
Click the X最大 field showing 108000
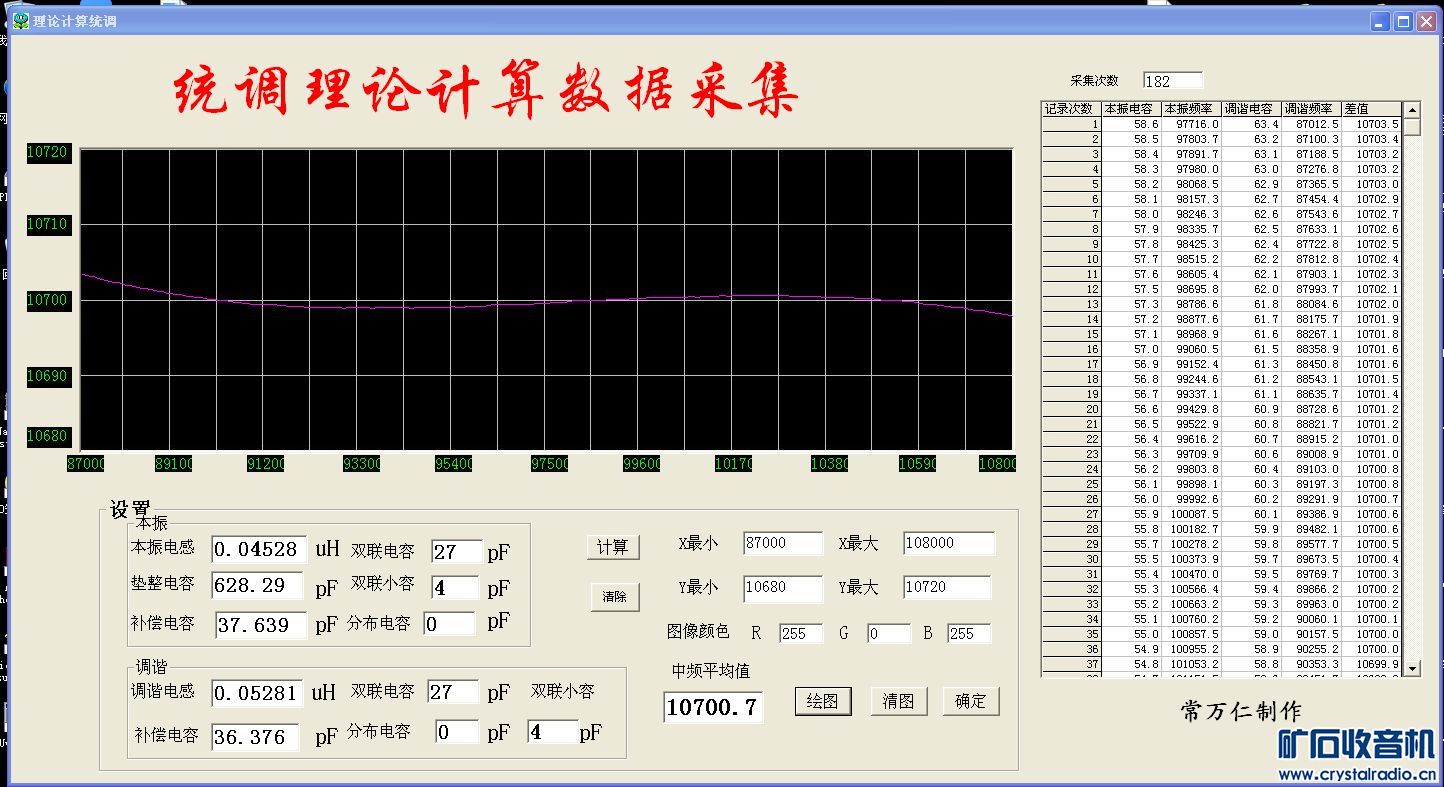(949, 543)
